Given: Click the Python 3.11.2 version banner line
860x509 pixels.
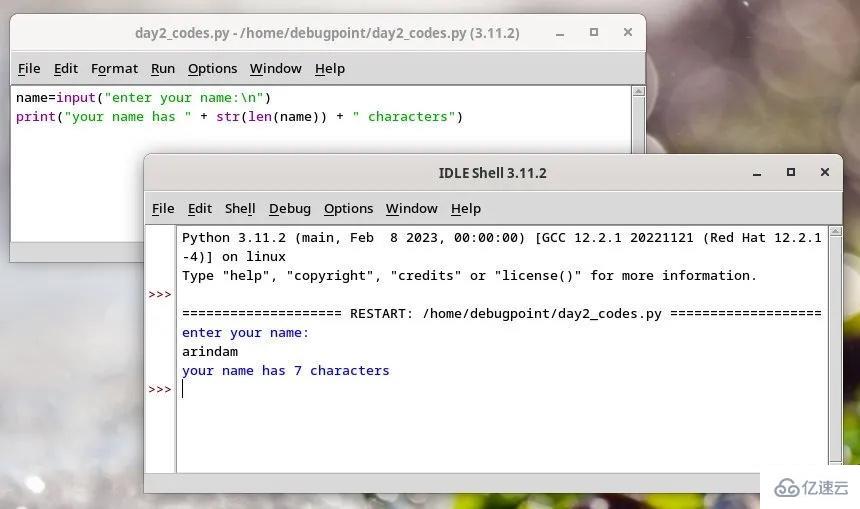Looking at the screenshot, I should [x=502, y=237].
